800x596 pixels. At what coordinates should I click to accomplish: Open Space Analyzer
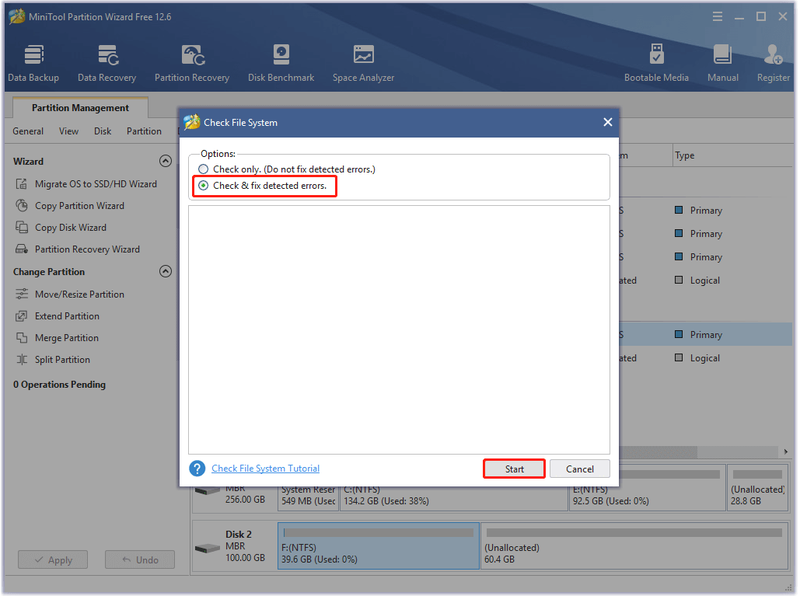click(363, 63)
